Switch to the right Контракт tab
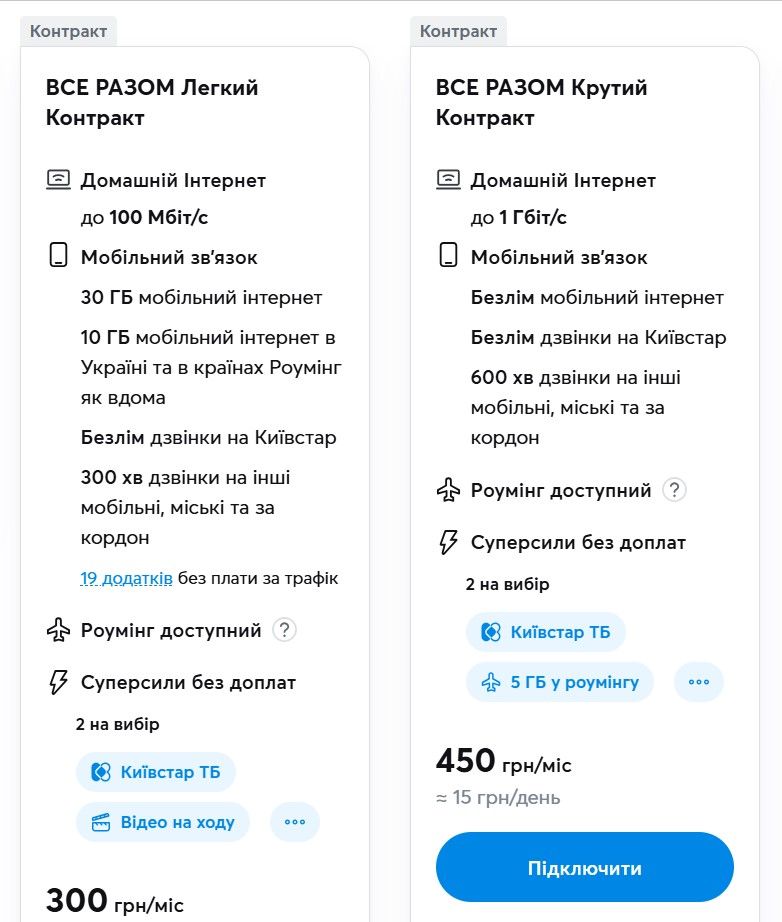Screen dimensions: 782x922 [x=458, y=31]
